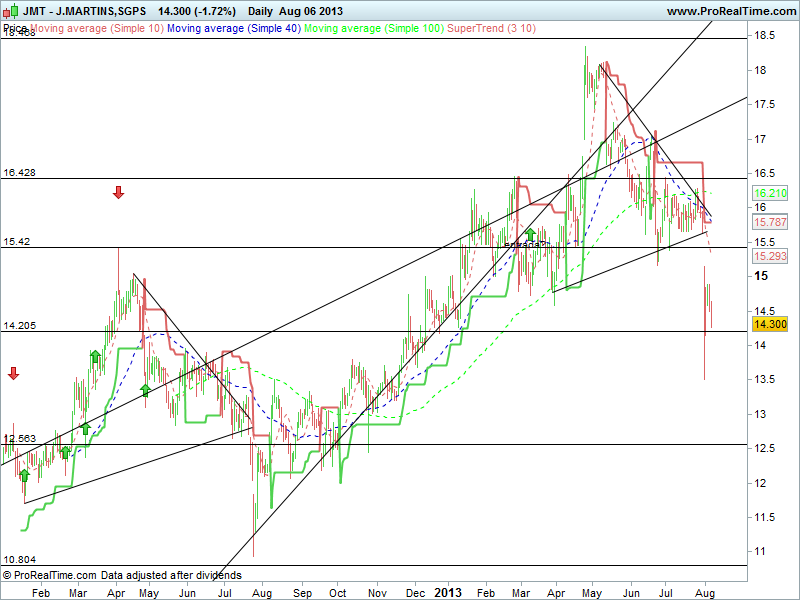Click the '16.428' horizontal level label
Image resolution: width=800 pixels, height=600 pixels.
coord(19,172)
